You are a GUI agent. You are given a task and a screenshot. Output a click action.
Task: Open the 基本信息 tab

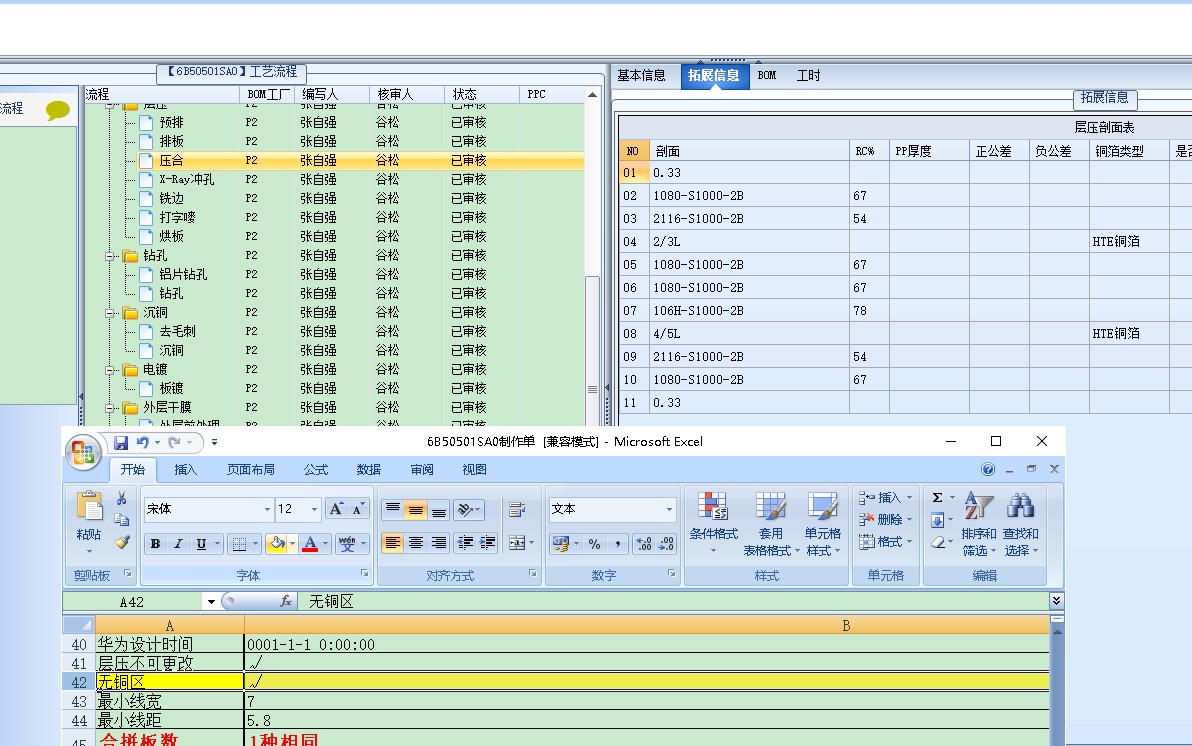(641, 75)
